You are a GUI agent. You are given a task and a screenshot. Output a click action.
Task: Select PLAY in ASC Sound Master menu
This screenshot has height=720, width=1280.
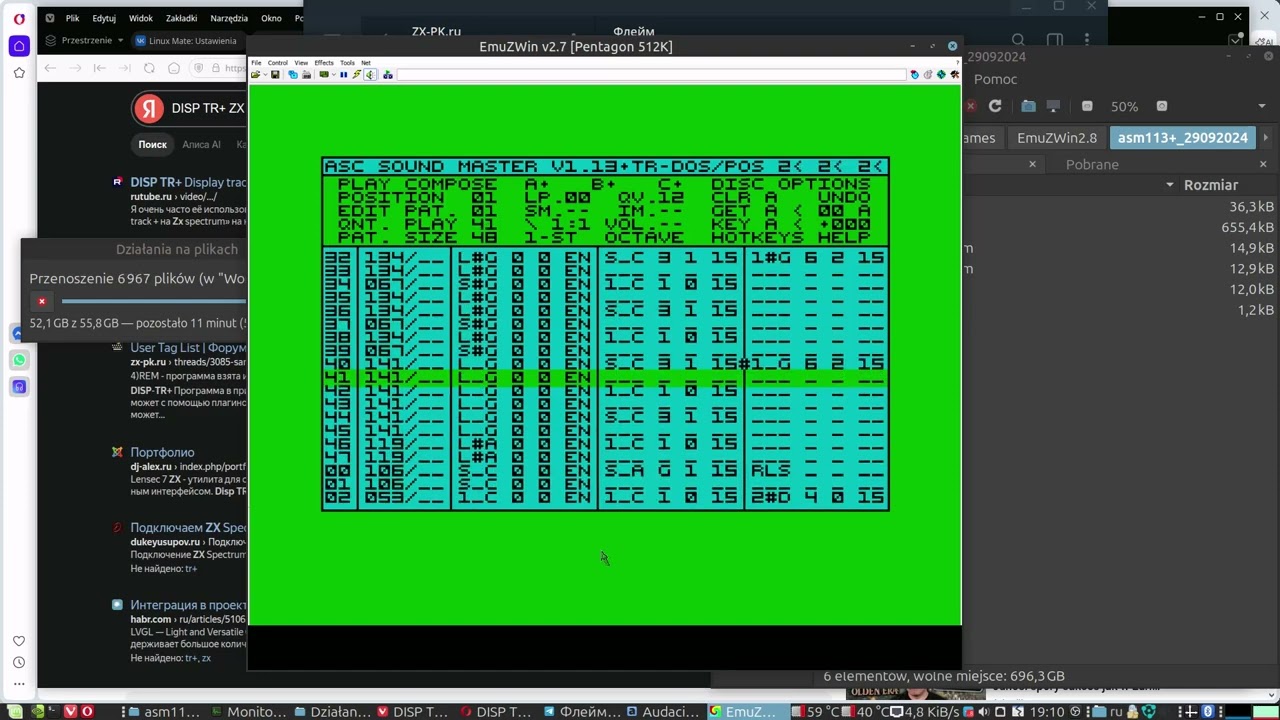[363, 185]
